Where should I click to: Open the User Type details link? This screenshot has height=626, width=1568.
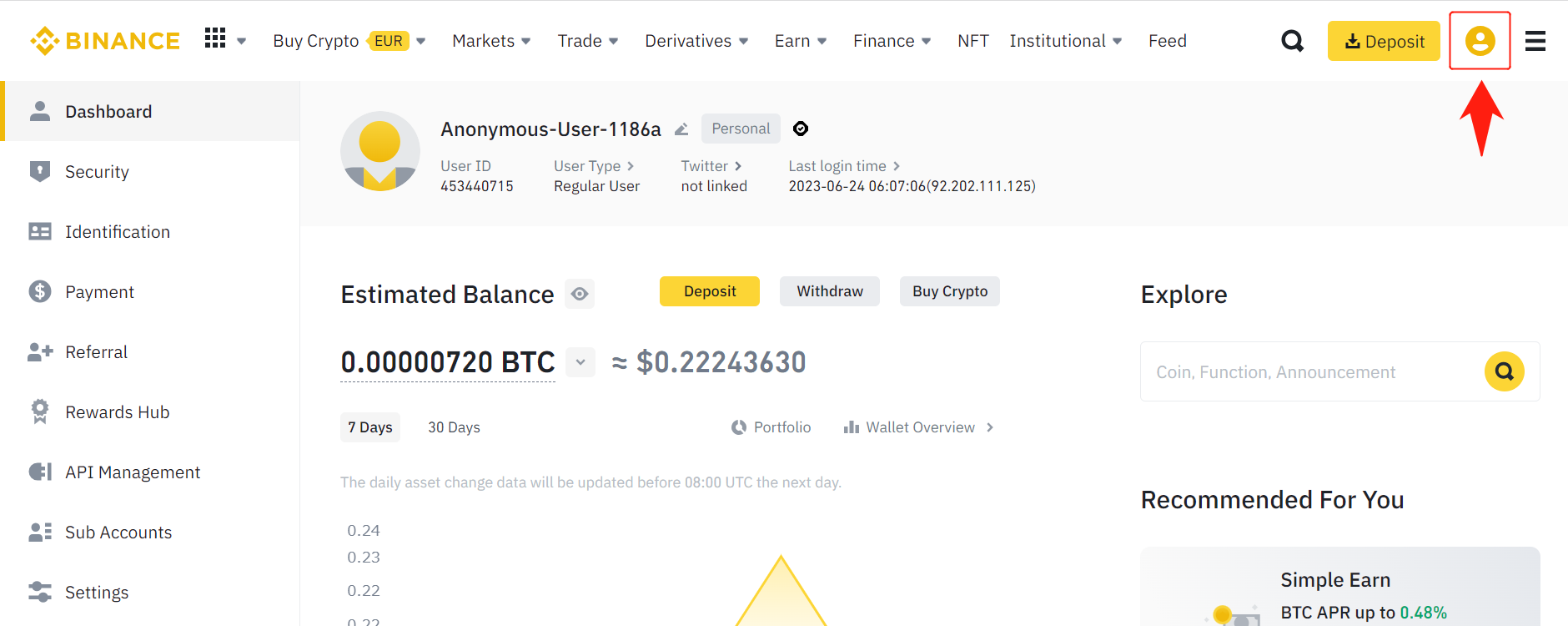(x=594, y=166)
